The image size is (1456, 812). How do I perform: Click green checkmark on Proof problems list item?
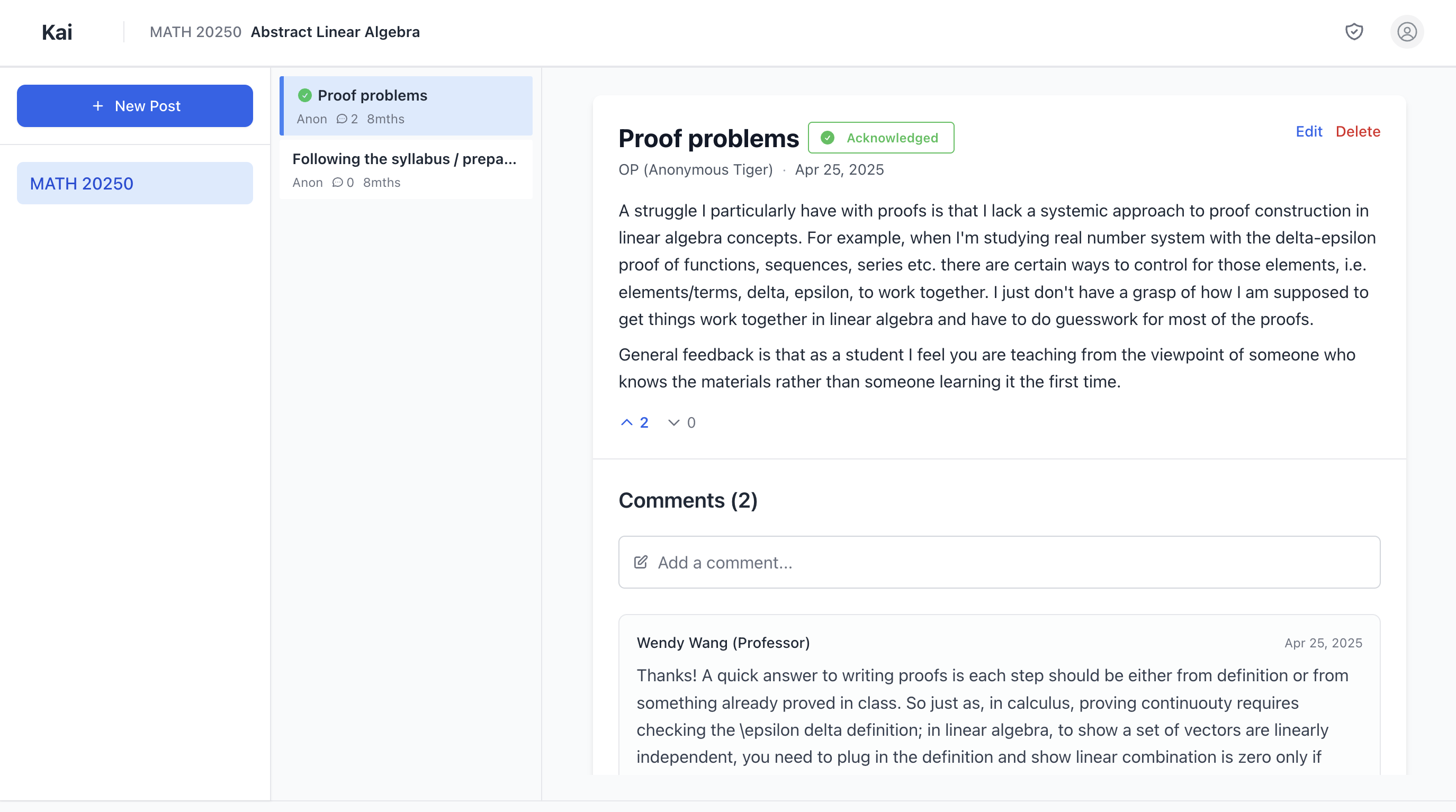click(304, 95)
